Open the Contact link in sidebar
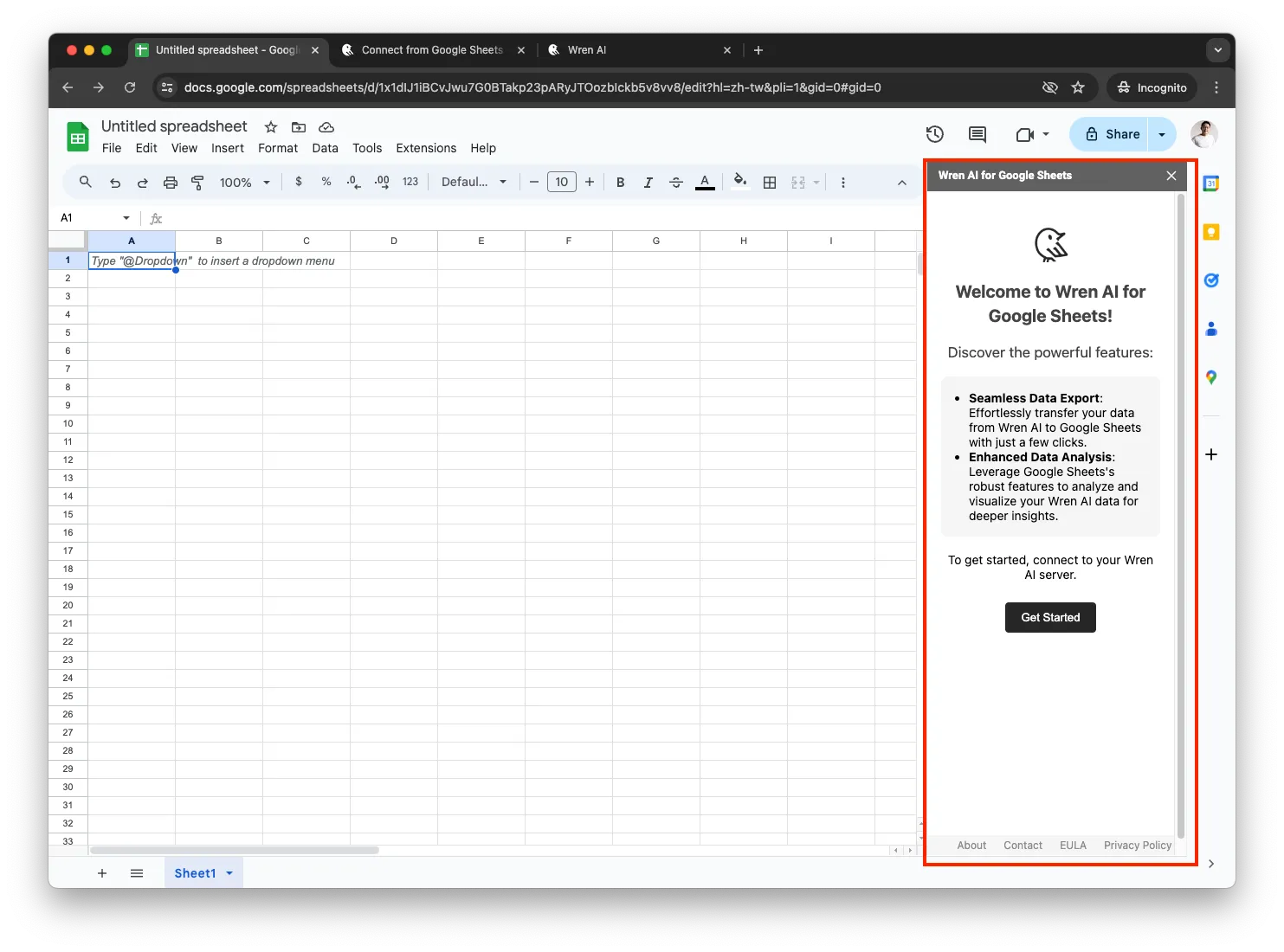The image size is (1284, 952). (1023, 846)
